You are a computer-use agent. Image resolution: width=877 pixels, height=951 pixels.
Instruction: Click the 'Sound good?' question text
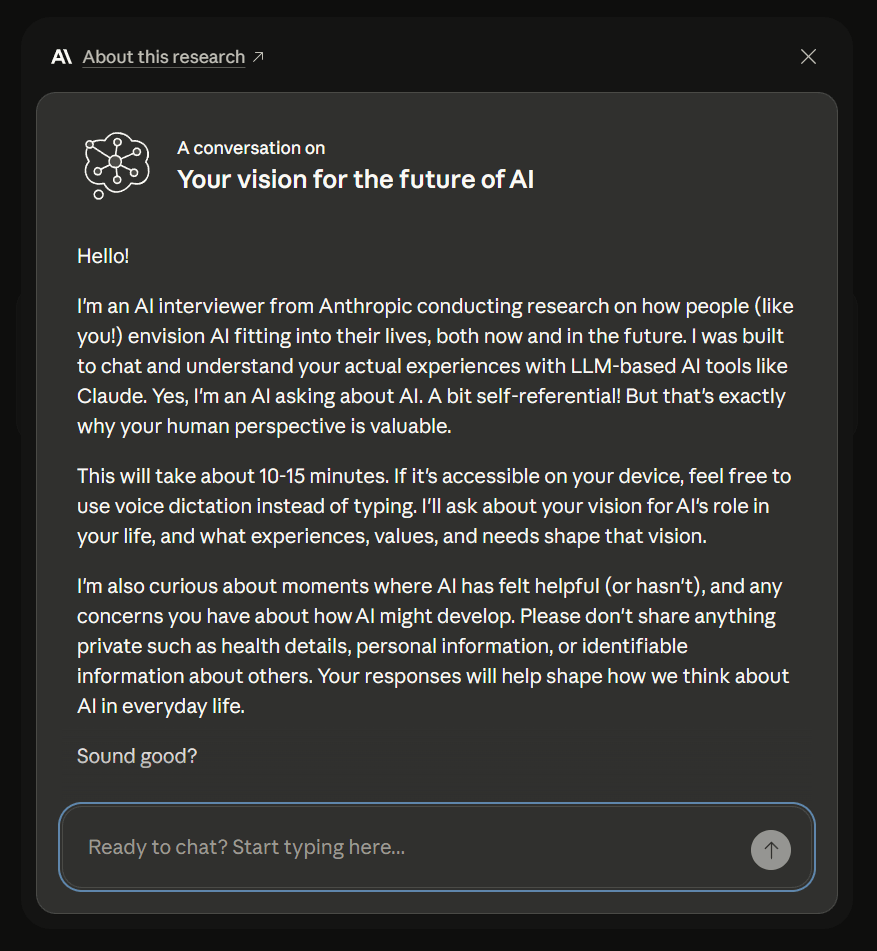point(137,756)
